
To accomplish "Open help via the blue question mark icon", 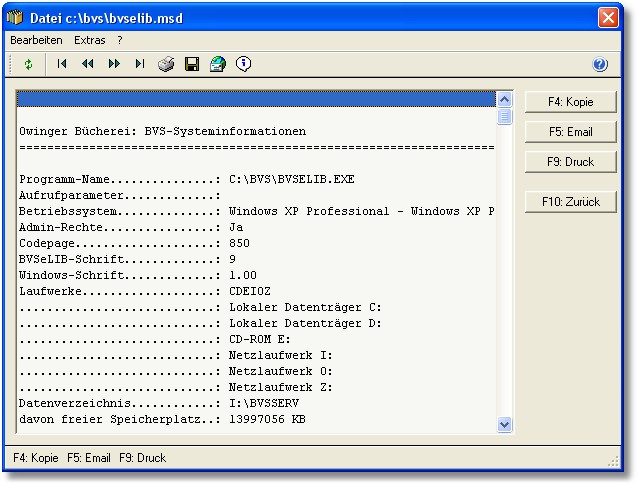I will (600, 64).
